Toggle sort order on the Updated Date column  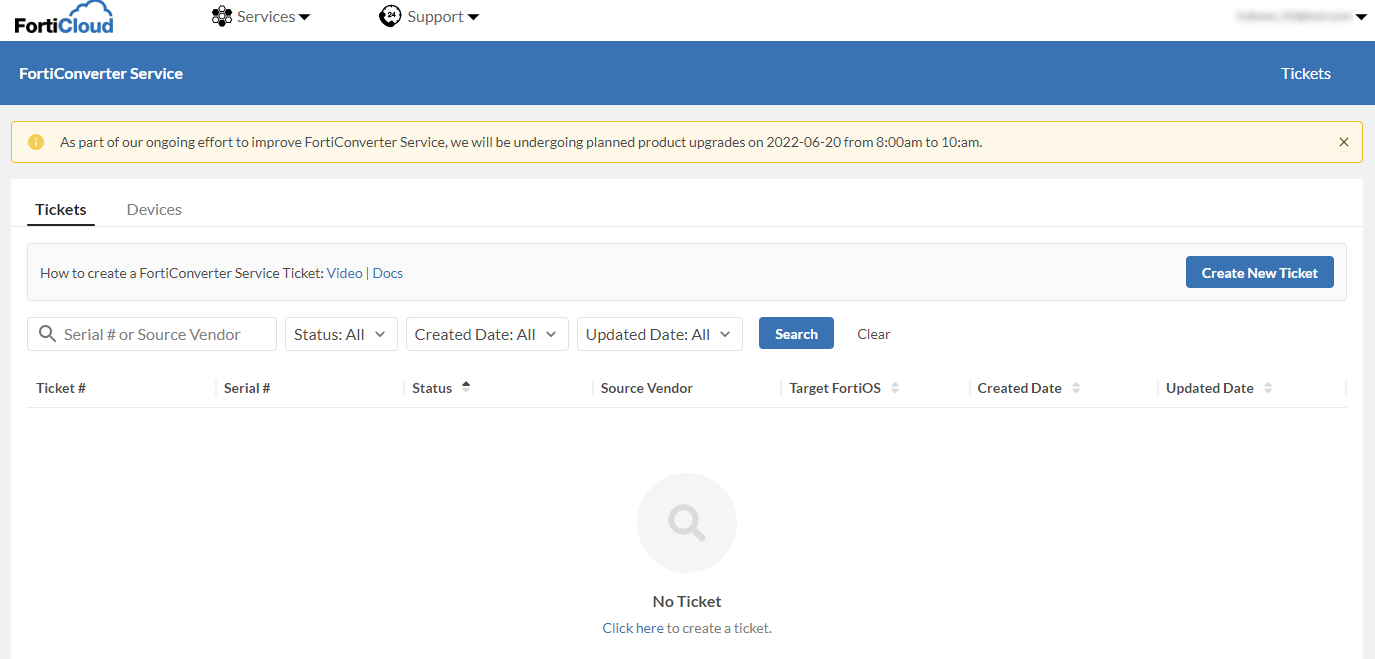[1267, 387]
